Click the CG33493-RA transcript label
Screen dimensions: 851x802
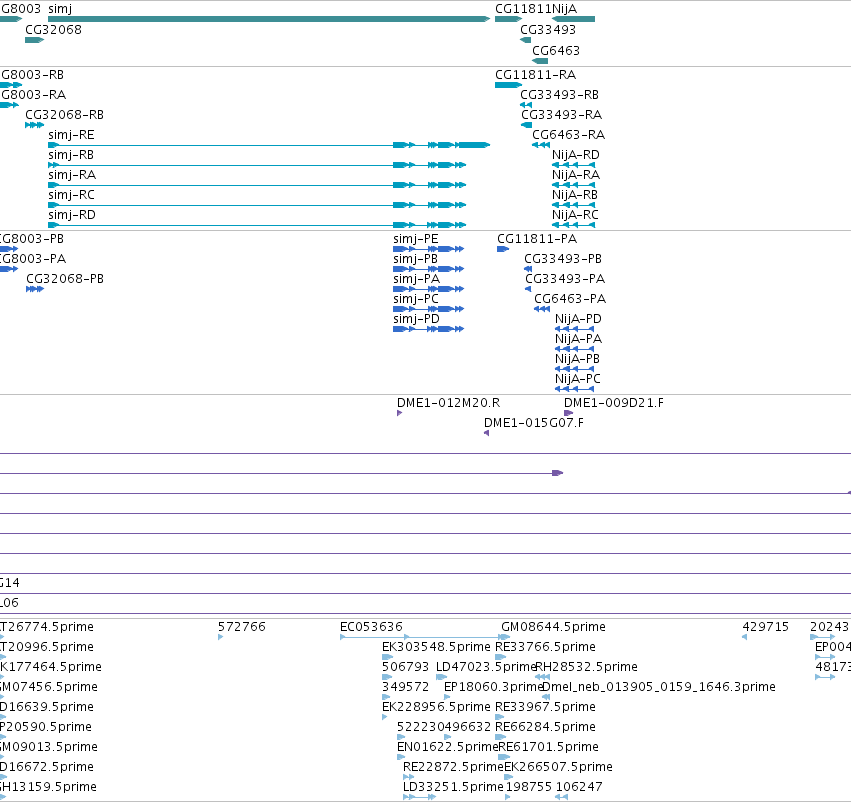click(561, 114)
